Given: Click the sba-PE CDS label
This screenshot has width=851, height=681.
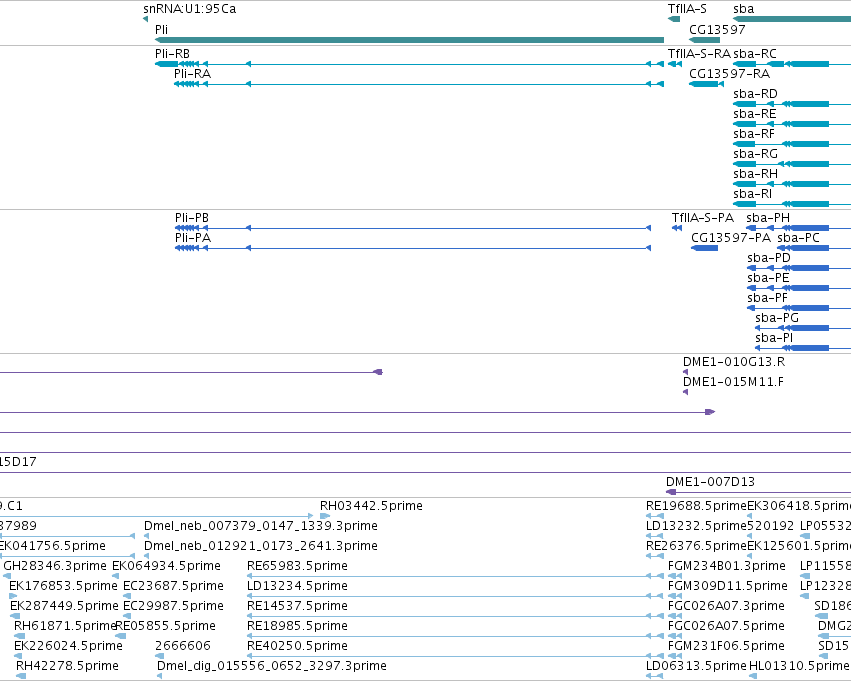Looking at the screenshot, I should click(768, 277).
